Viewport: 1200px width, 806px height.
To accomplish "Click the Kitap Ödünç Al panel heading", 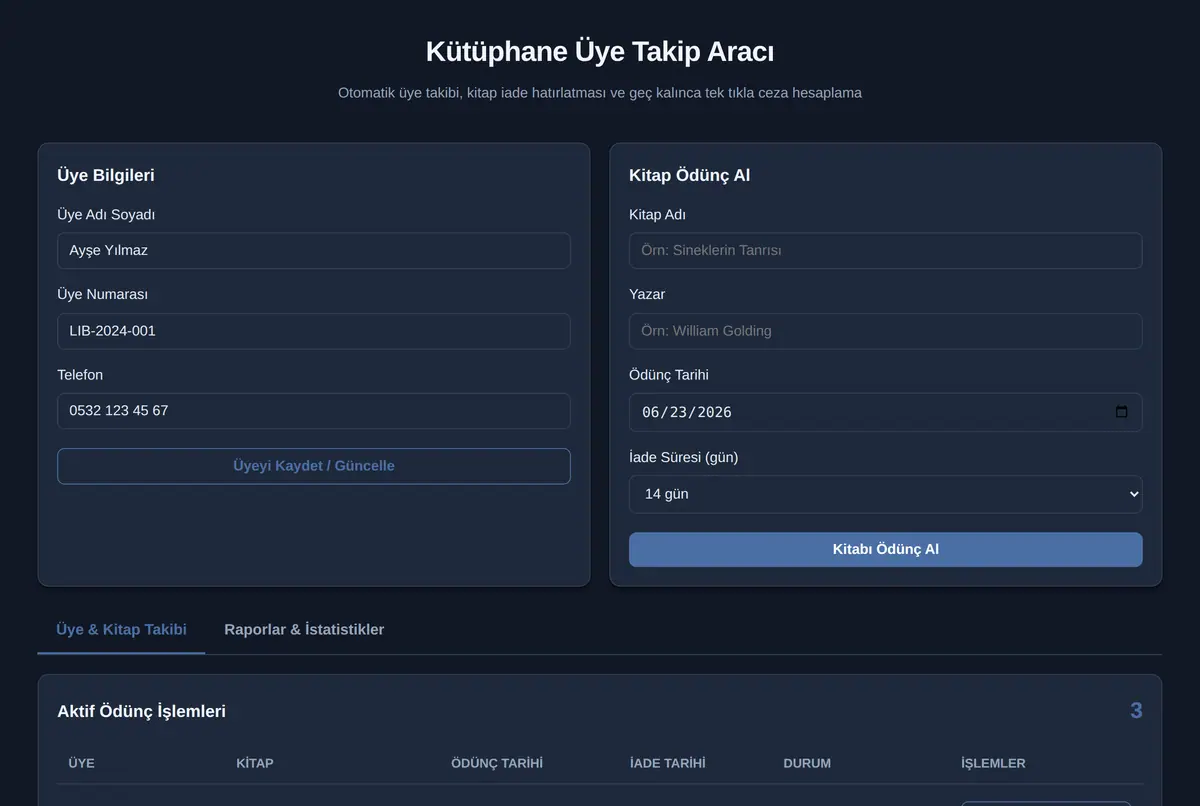I will click(x=690, y=175).
